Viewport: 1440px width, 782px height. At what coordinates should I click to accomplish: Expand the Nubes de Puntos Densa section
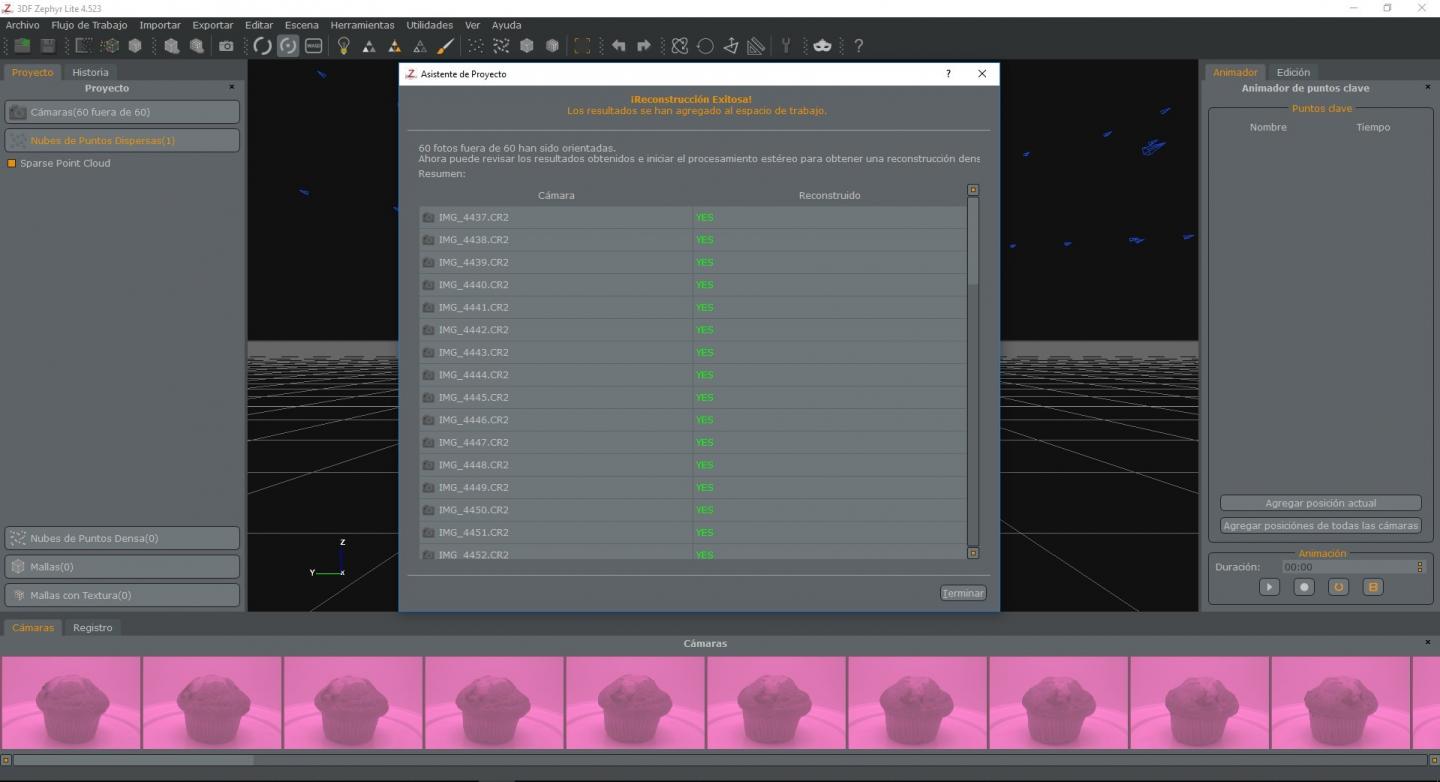pos(122,538)
